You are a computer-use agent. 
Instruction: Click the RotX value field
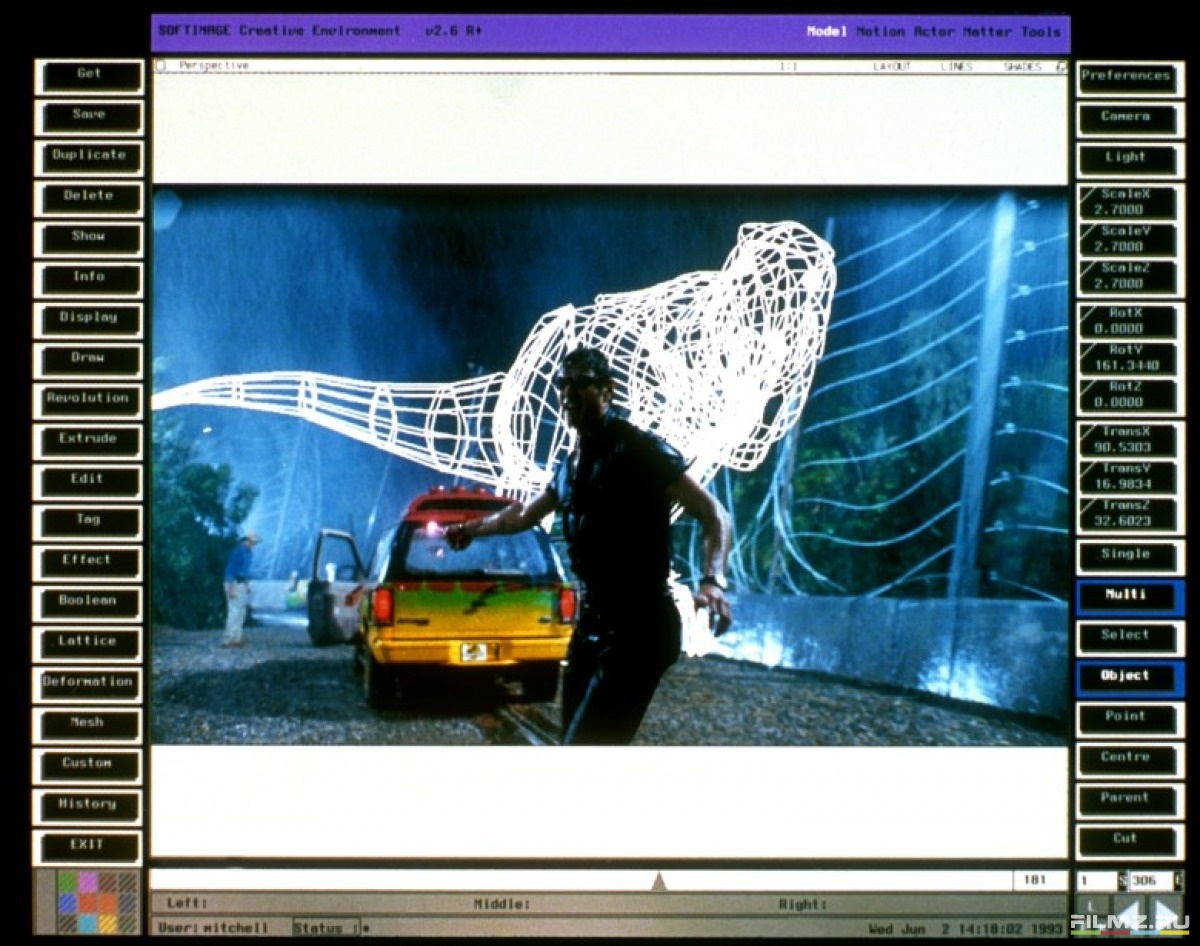click(x=1130, y=321)
